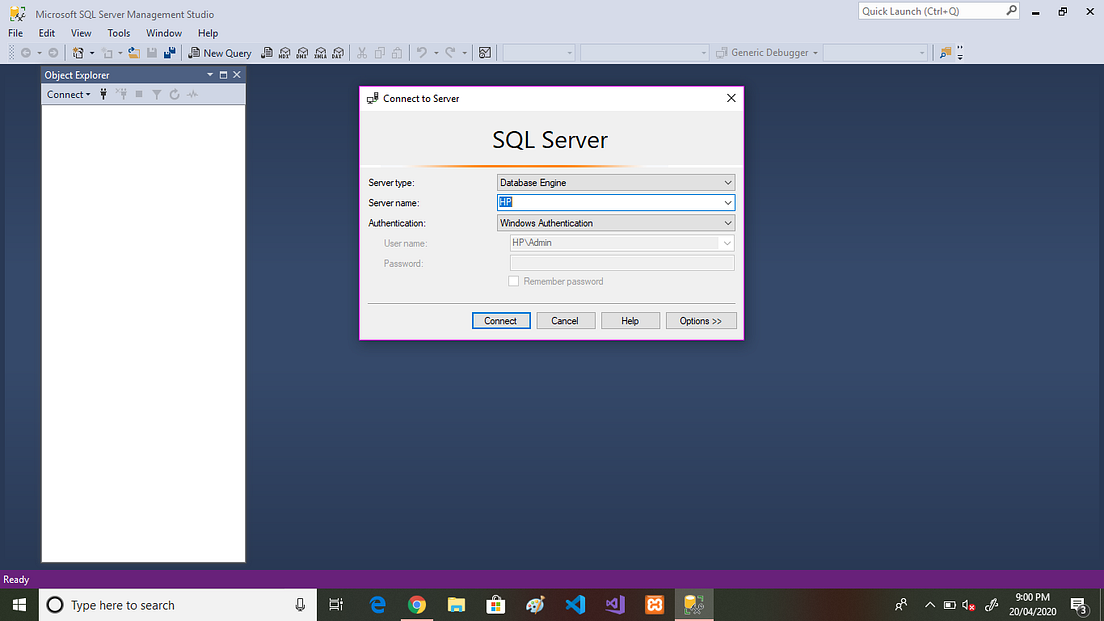The width and height of the screenshot is (1104, 621).
Task: Open a new Database Engine Query
Action: pos(268,52)
